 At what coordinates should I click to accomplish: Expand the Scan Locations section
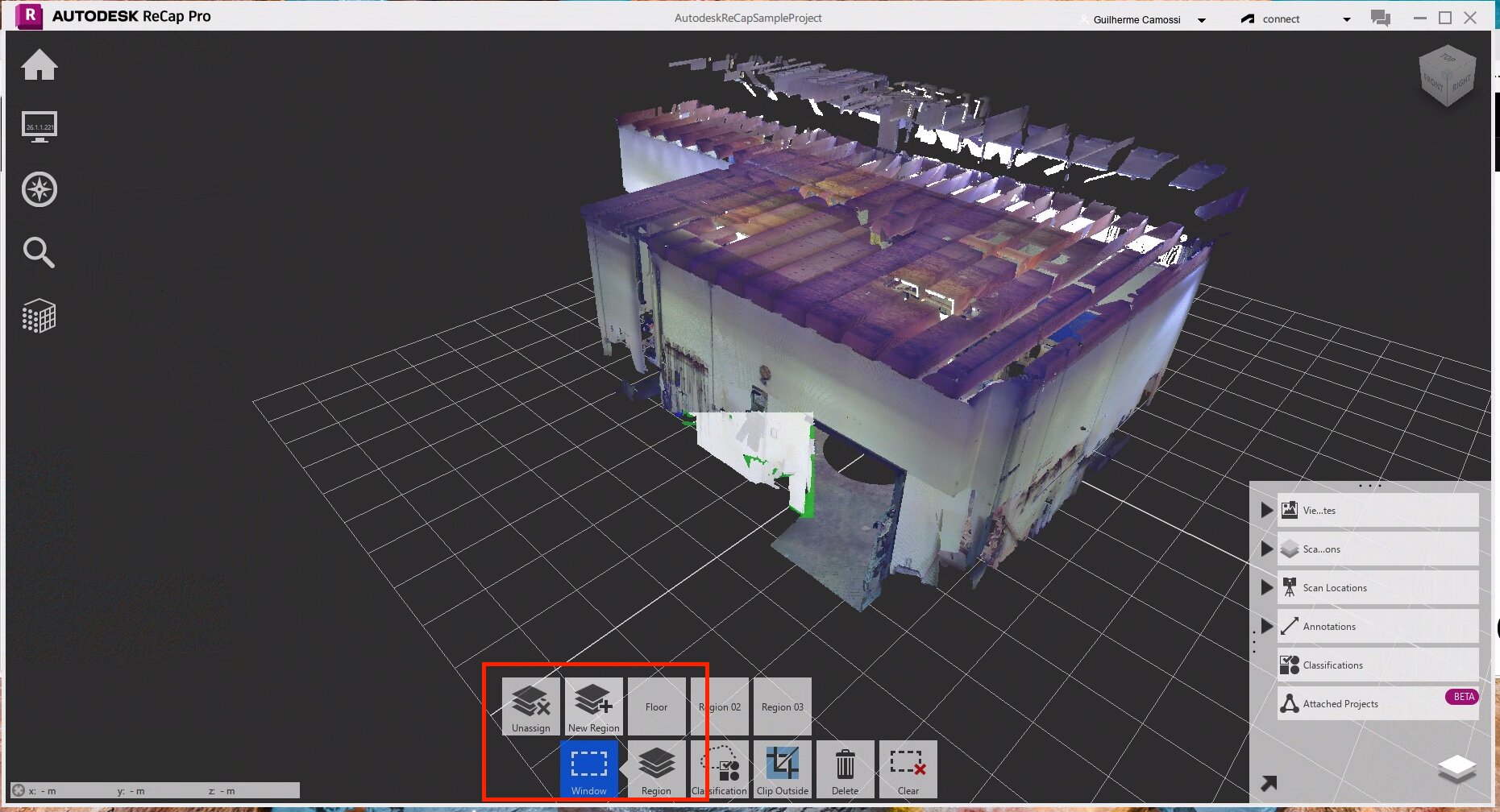(1267, 587)
